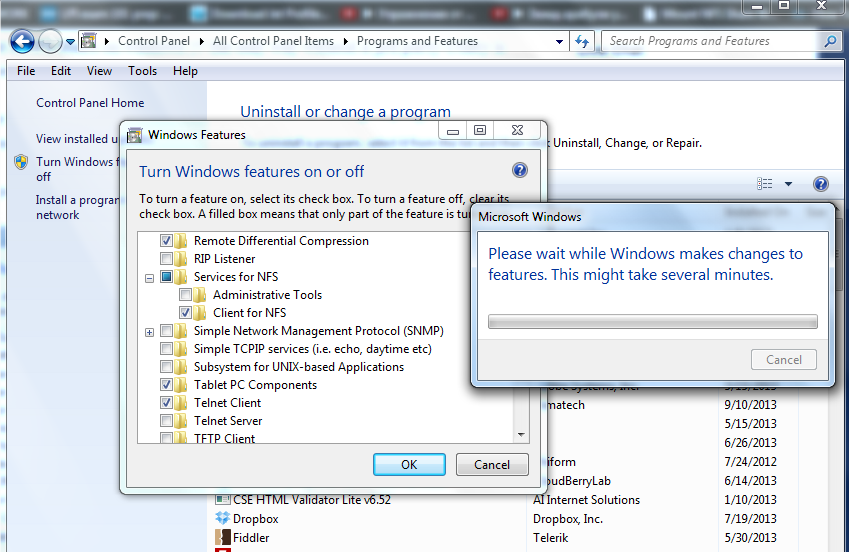Click the grayed Forward navigation arrow
Image resolution: width=849 pixels, height=552 pixels.
tap(50, 42)
